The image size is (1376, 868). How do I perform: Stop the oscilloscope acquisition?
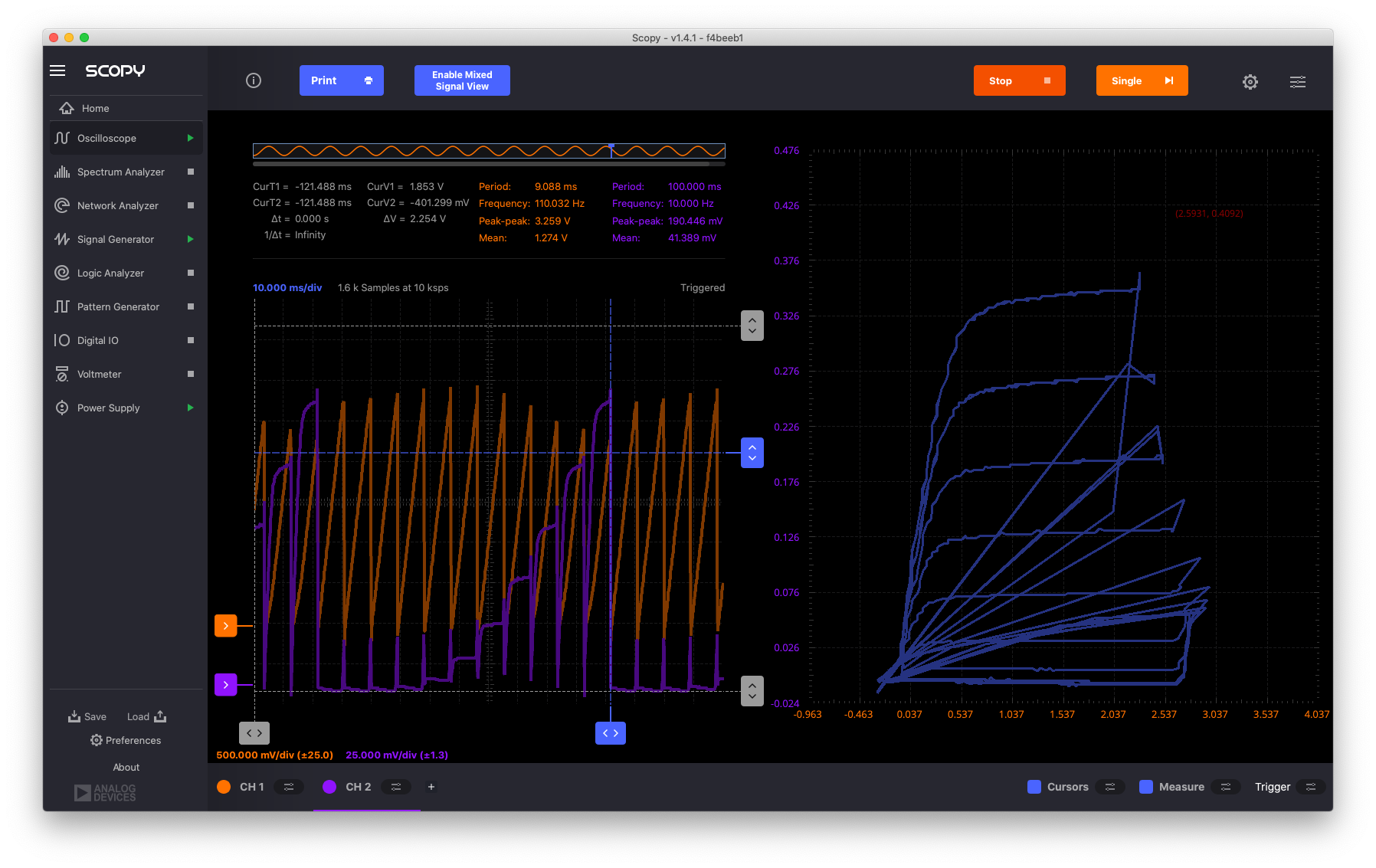click(x=1019, y=80)
